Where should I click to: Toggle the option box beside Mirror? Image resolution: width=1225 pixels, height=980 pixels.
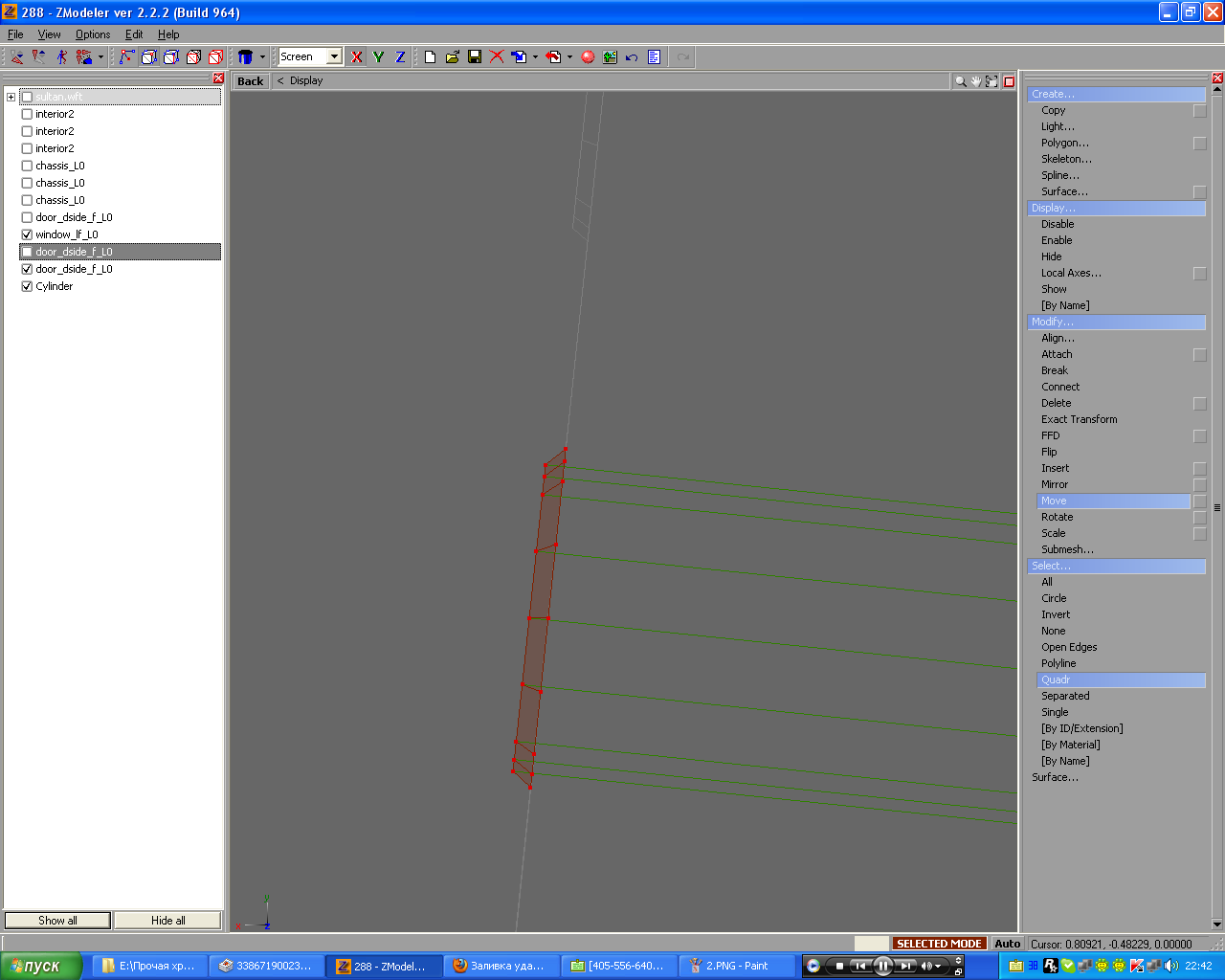(1199, 485)
